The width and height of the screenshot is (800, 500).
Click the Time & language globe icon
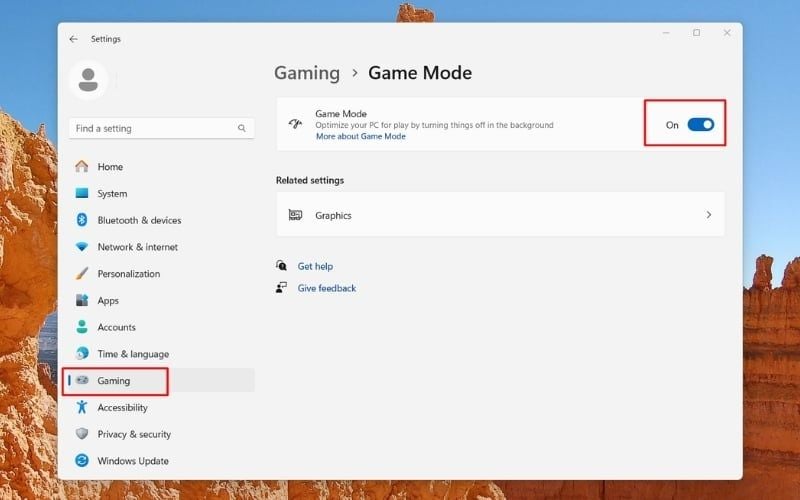[x=82, y=353]
